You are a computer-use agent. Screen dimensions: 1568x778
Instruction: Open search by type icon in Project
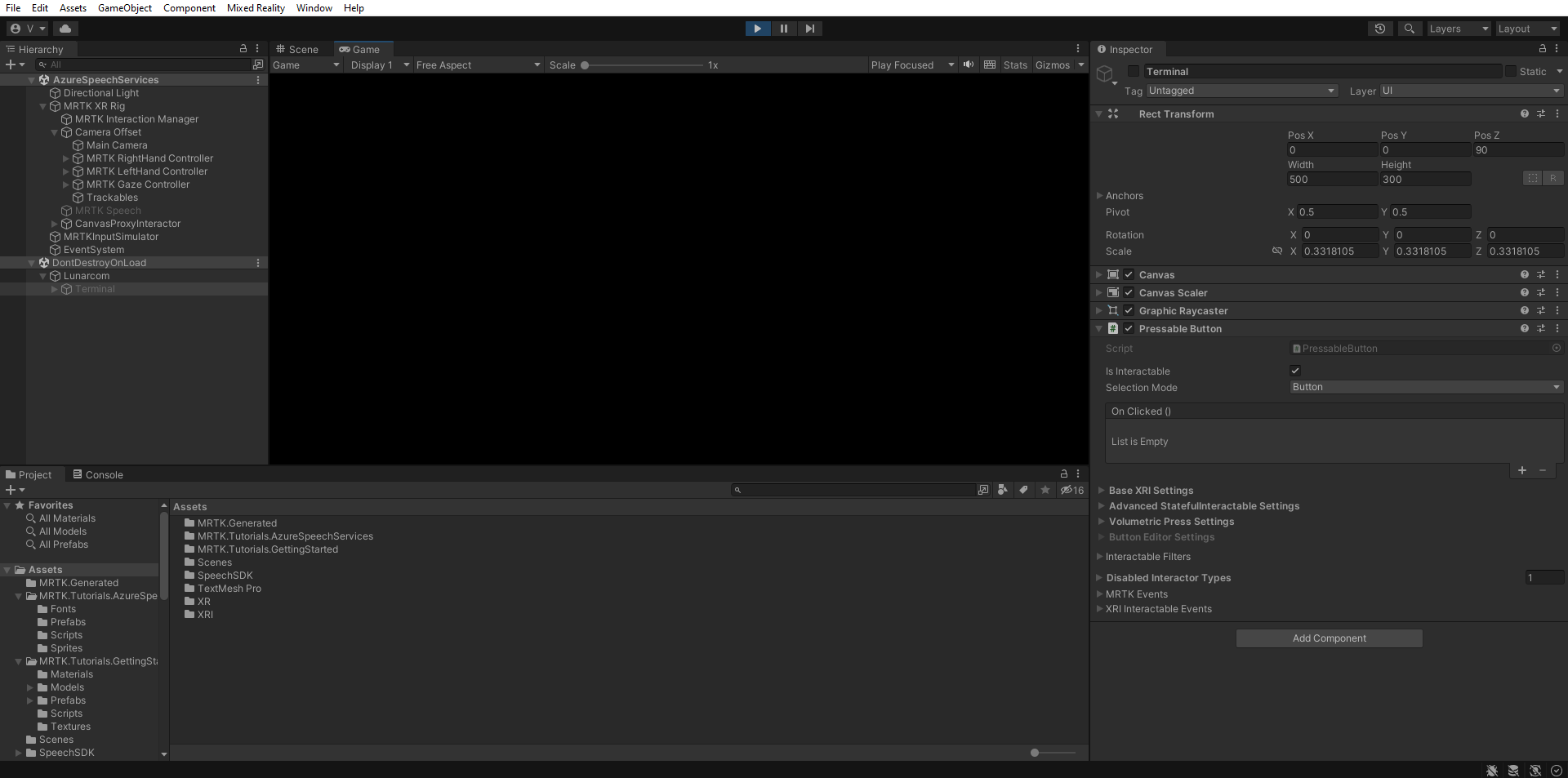1003,490
